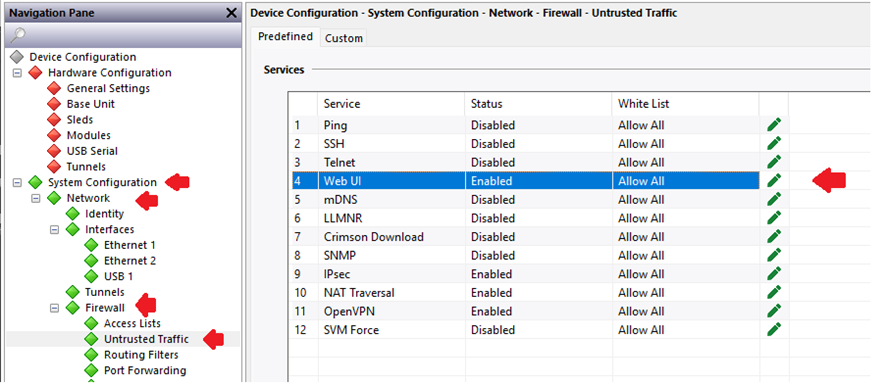
Task: Click the search magnifier in Navigation Pane
Action: [x=18, y=35]
